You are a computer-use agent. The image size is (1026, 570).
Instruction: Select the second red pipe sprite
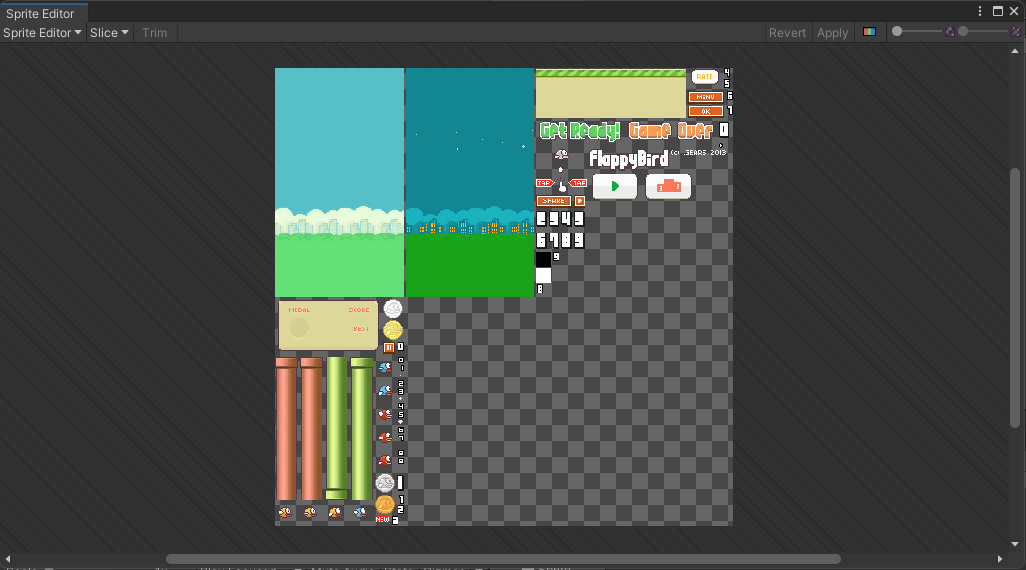click(311, 429)
